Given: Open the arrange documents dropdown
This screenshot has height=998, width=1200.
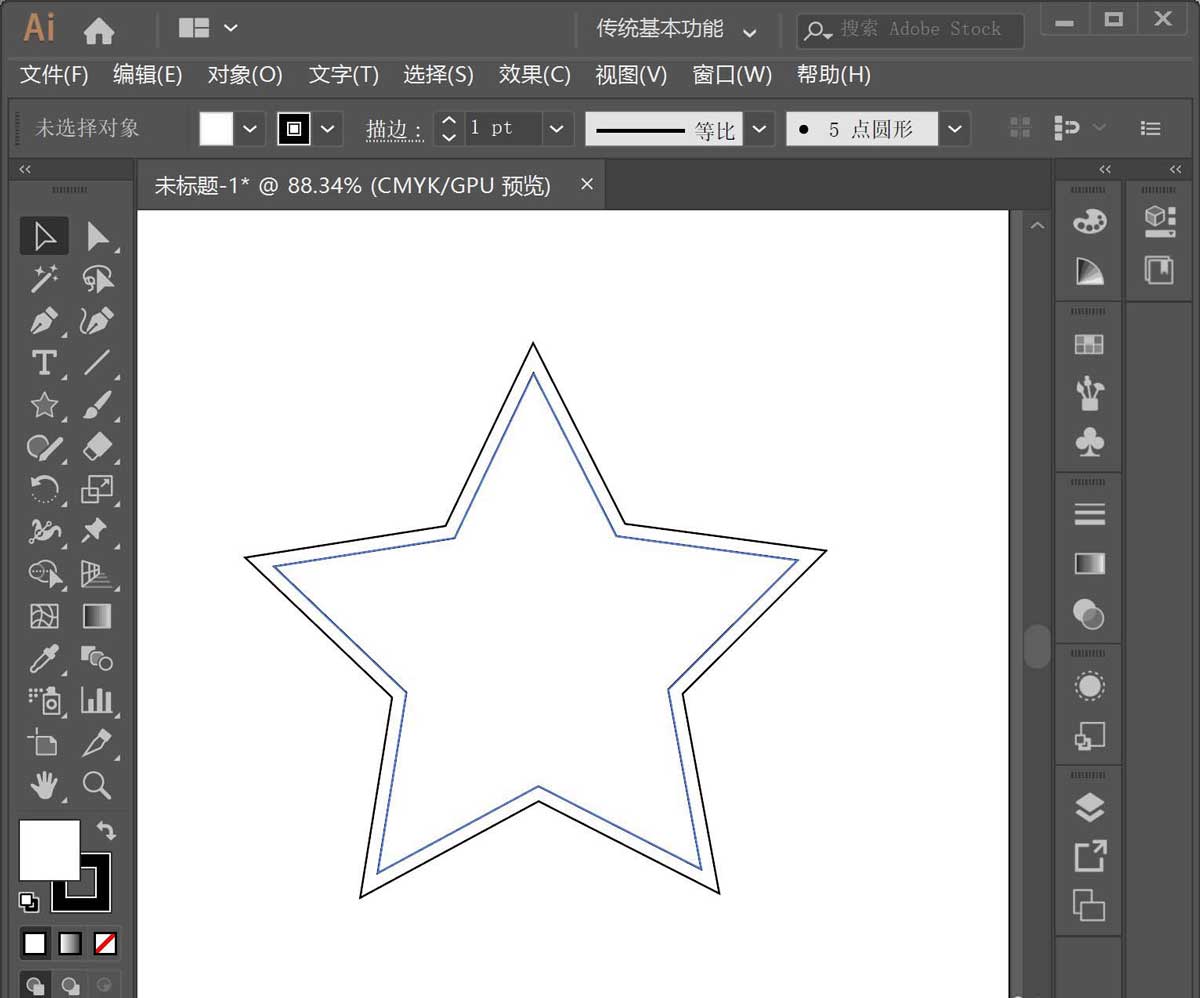Looking at the screenshot, I should pyautogui.click(x=208, y=28).
